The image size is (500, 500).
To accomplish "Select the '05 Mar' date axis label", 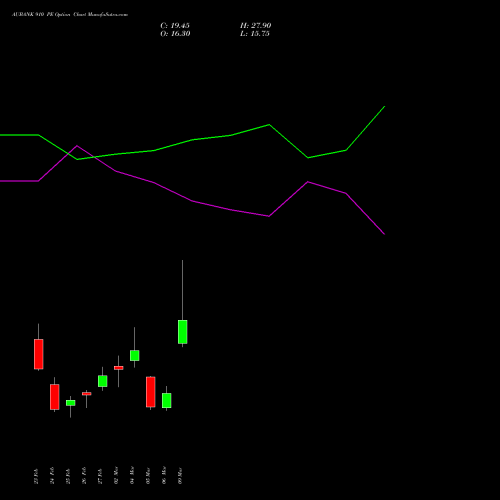I will (148, 476).
